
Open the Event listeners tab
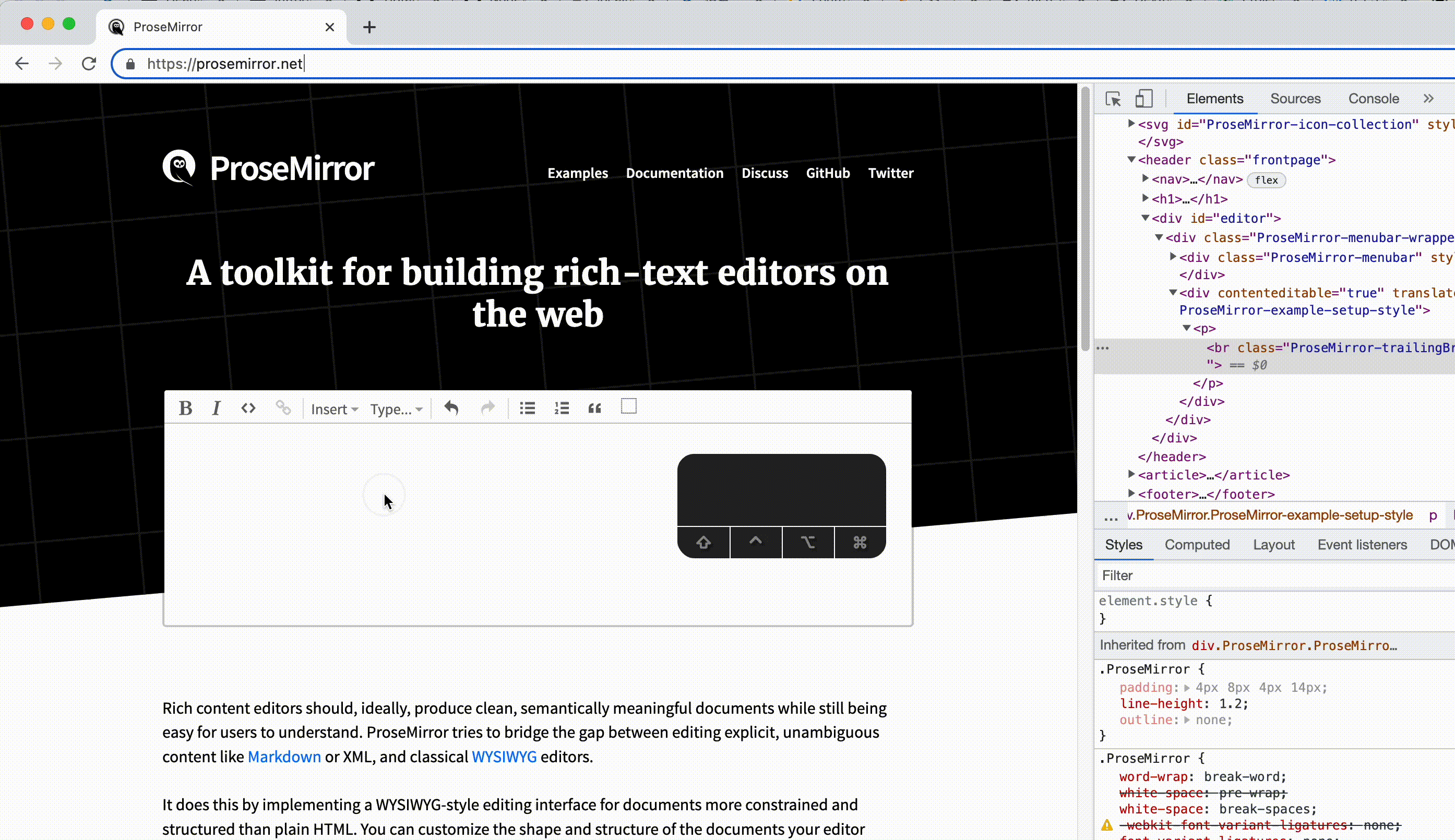[x=1362, y=545]
